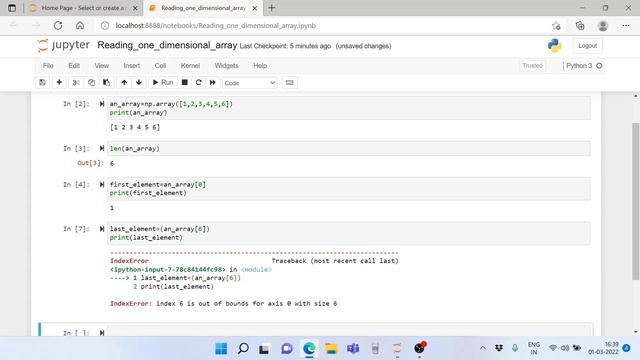Screen dimensions: 640x360
Task: Add page to favorites star icon
Action: click(556, 26)
